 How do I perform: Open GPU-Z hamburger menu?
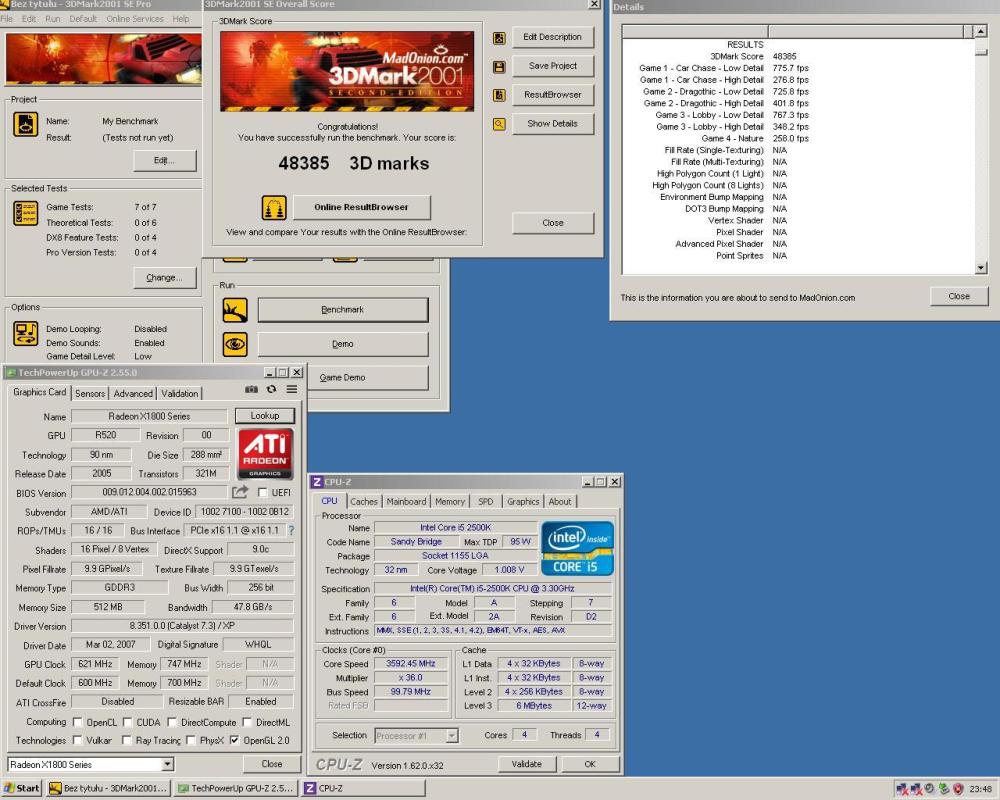point(291,389)
